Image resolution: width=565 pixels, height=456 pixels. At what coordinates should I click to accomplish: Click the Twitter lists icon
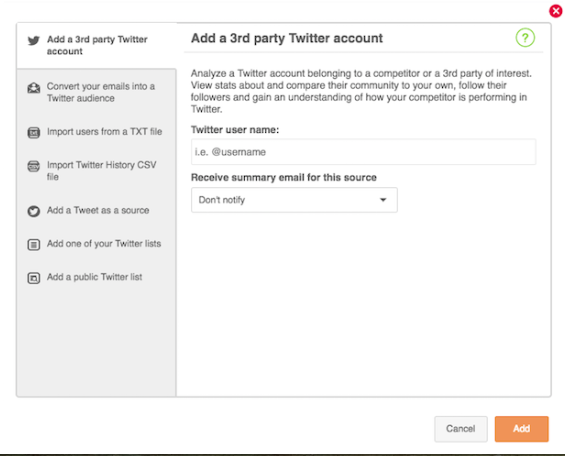coord(34,245)
